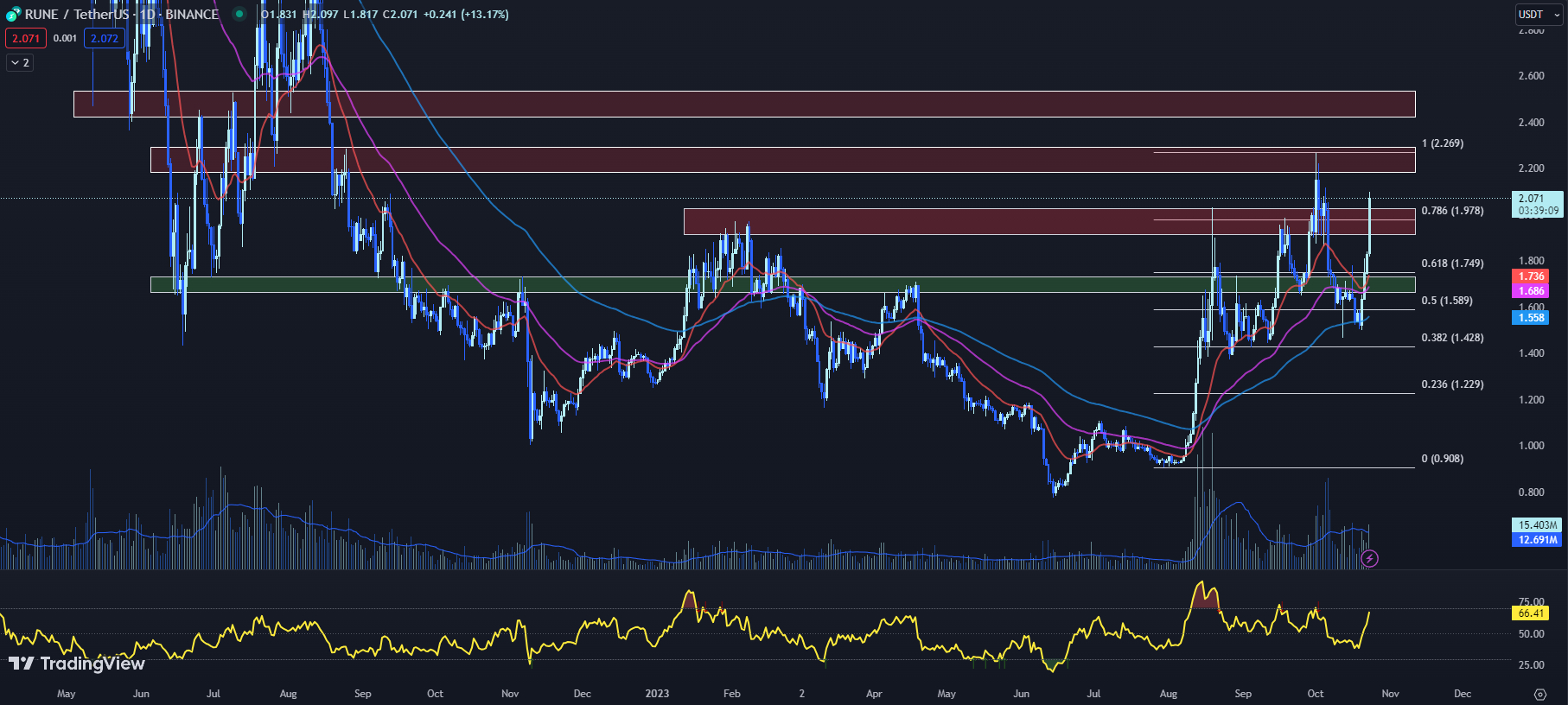Viewport: 1568px width, 705px height.
Task: Click the yellow RSI value 66.41 label
Action: pos(1532,613)
